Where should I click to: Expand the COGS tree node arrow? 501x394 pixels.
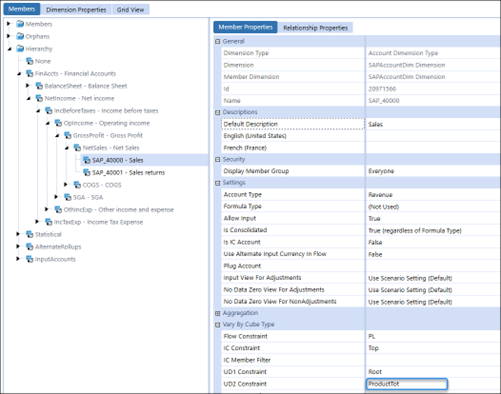66,184
